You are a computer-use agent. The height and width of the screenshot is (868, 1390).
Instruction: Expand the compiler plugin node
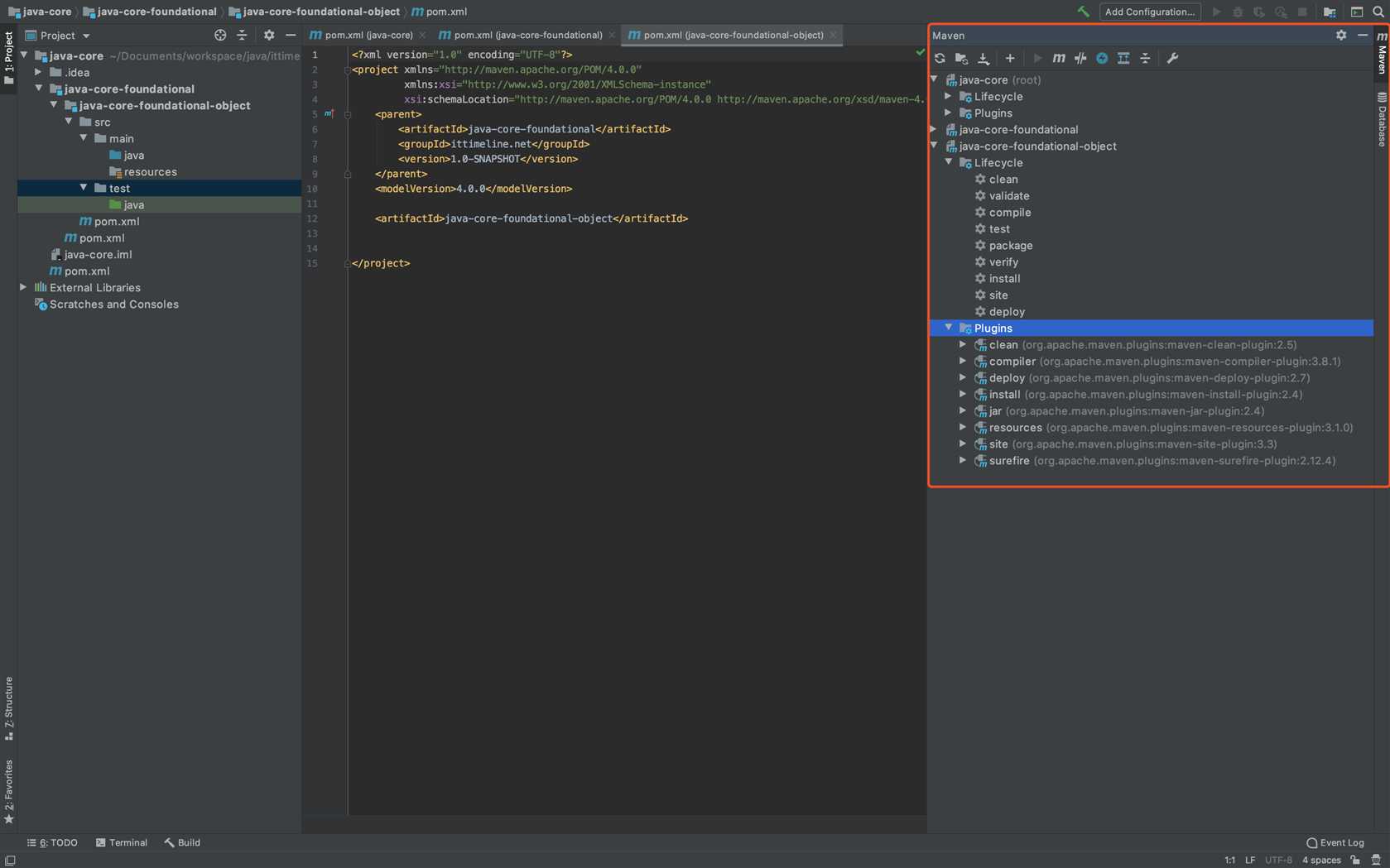[963, 361]
